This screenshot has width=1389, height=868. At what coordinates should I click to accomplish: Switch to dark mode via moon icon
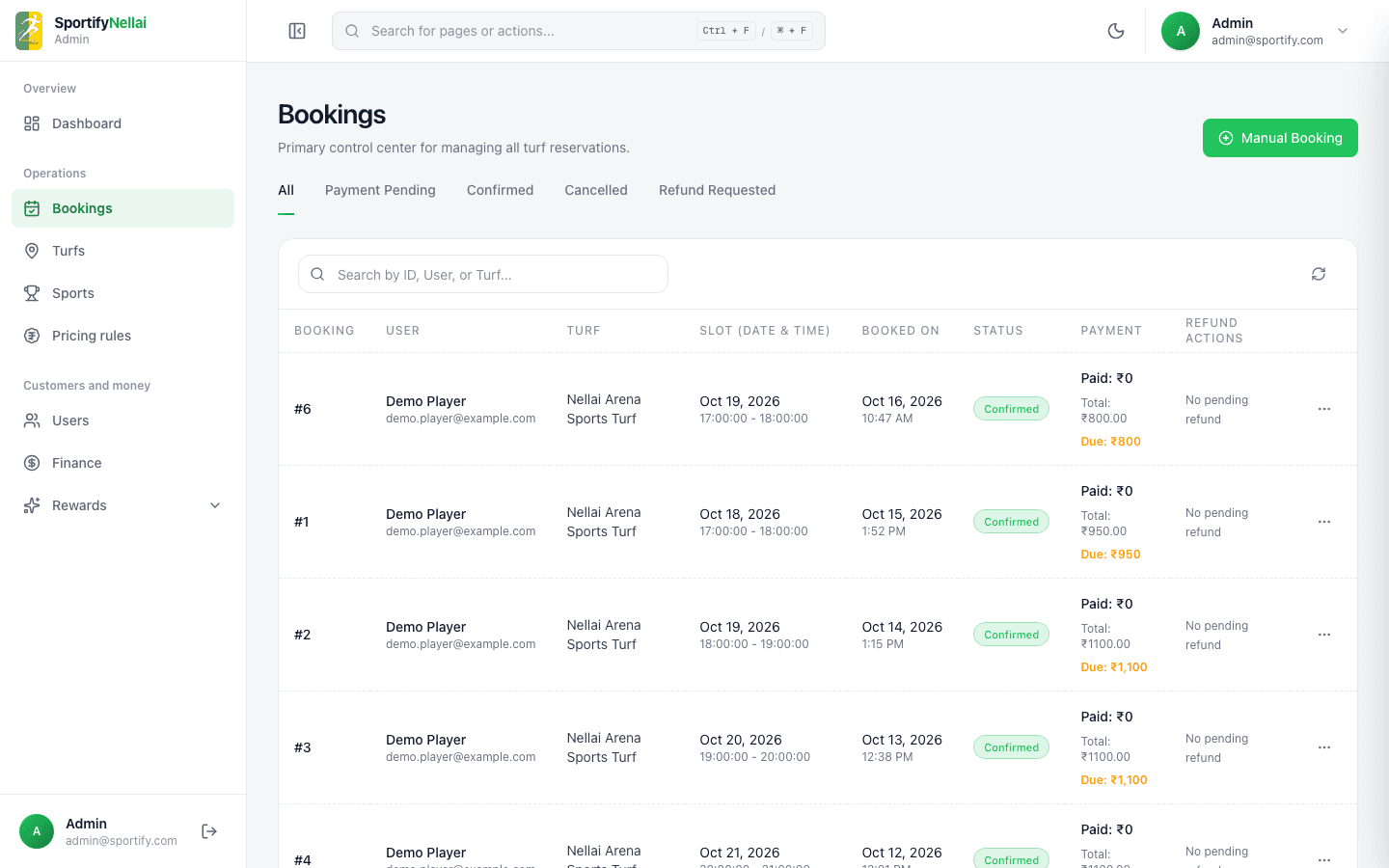(x=1116, y=31)
